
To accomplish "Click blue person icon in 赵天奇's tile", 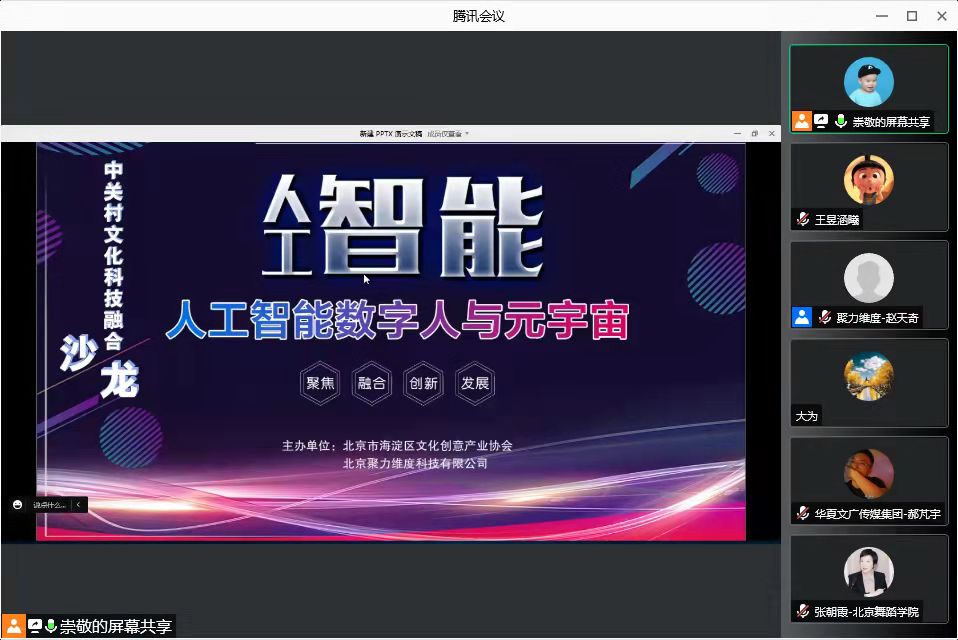I will [x=802, y=317].
